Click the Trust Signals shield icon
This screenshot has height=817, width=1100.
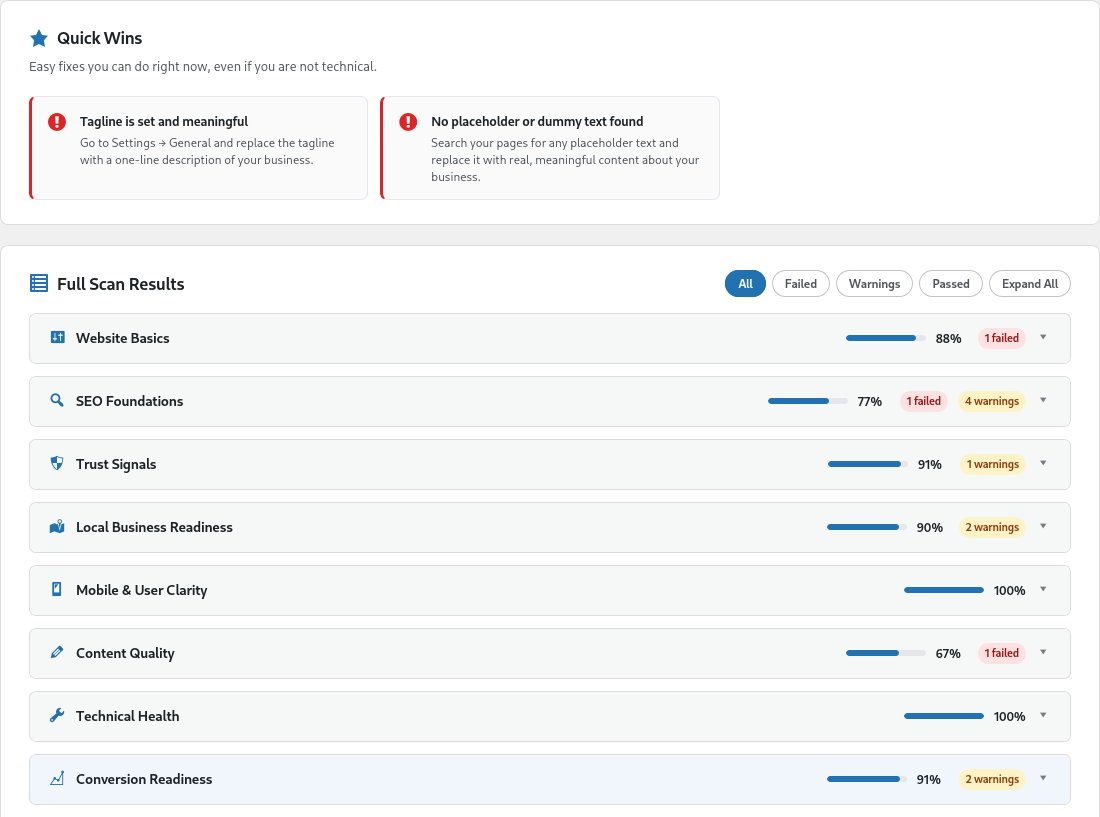coord(57,464)
